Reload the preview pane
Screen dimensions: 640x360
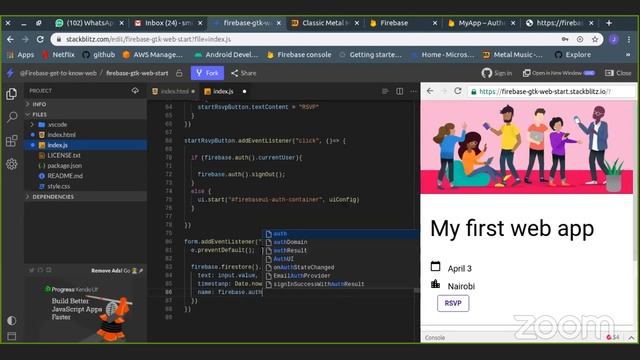click(458, 91)
